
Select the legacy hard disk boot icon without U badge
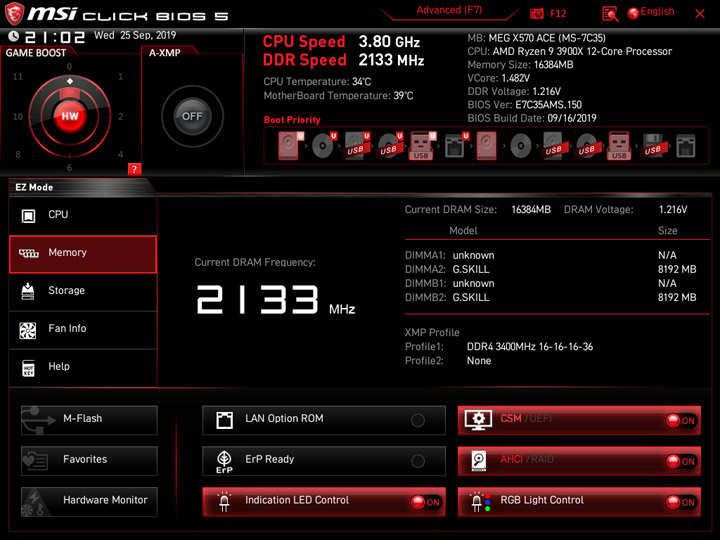(x=487, y=146)
